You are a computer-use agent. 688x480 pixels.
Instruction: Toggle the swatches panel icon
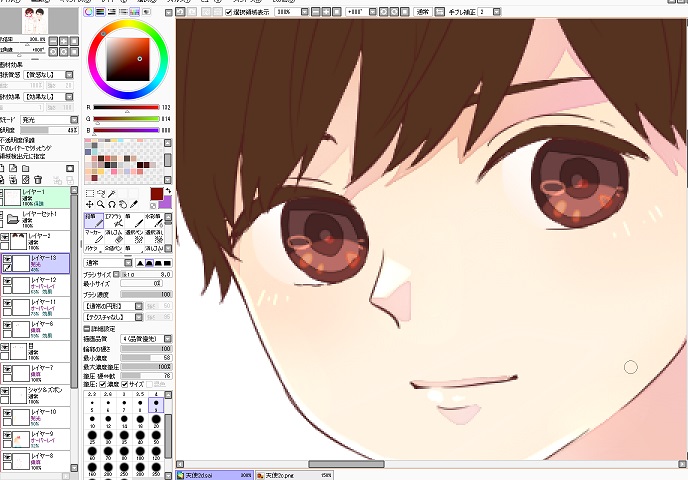tap(134, 12)
